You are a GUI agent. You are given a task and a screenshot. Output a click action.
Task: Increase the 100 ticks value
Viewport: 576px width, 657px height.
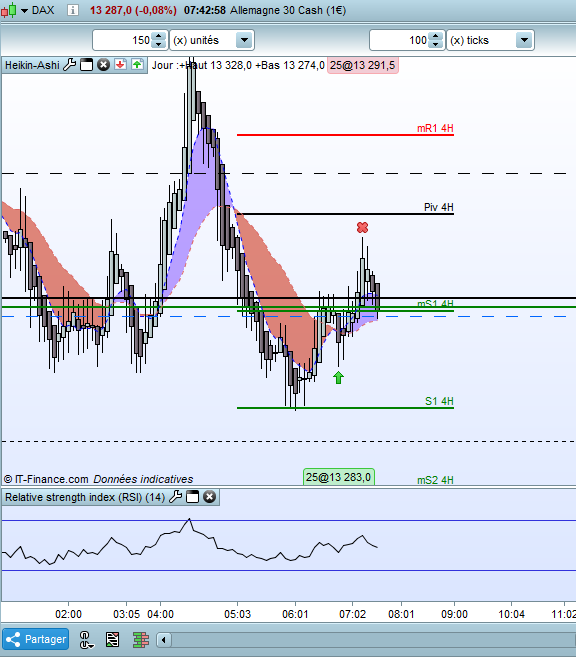436,36
